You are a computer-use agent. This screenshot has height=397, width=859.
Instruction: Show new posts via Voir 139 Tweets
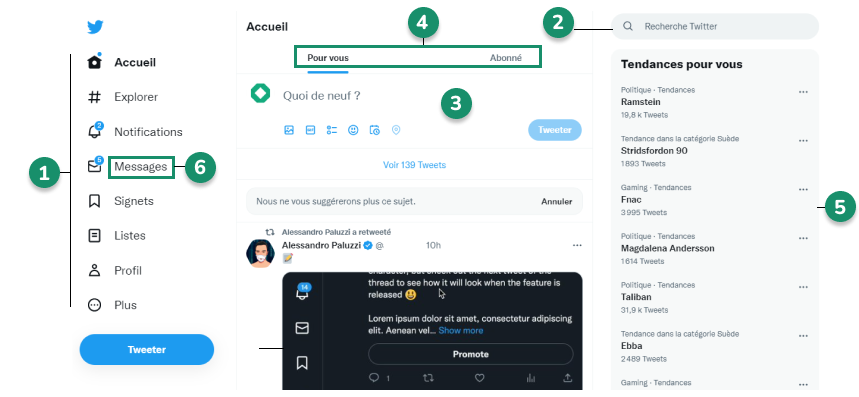click(x=414, y=165)
